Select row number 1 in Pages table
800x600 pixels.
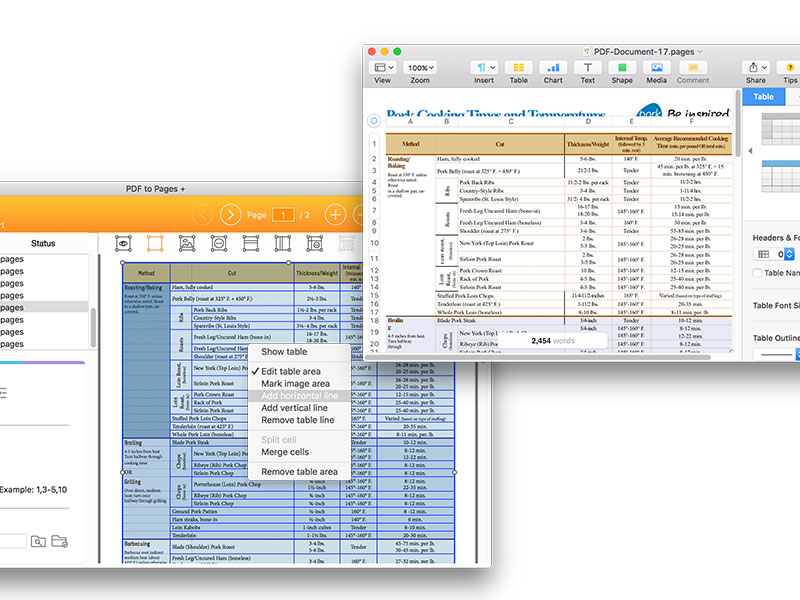click(x=374, y=144)
